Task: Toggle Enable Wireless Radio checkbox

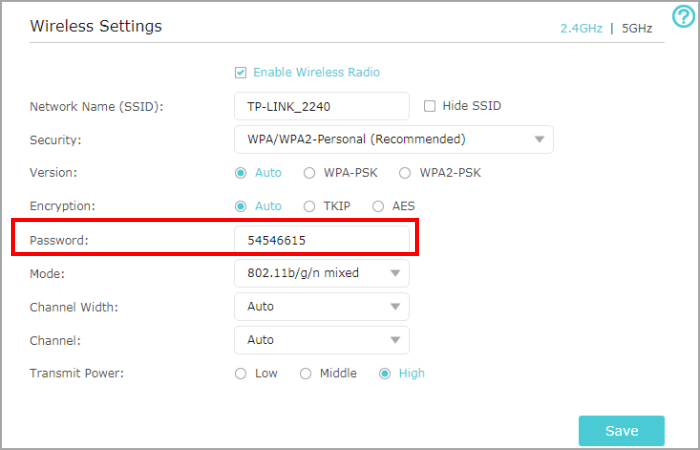Action: [240, 72]
